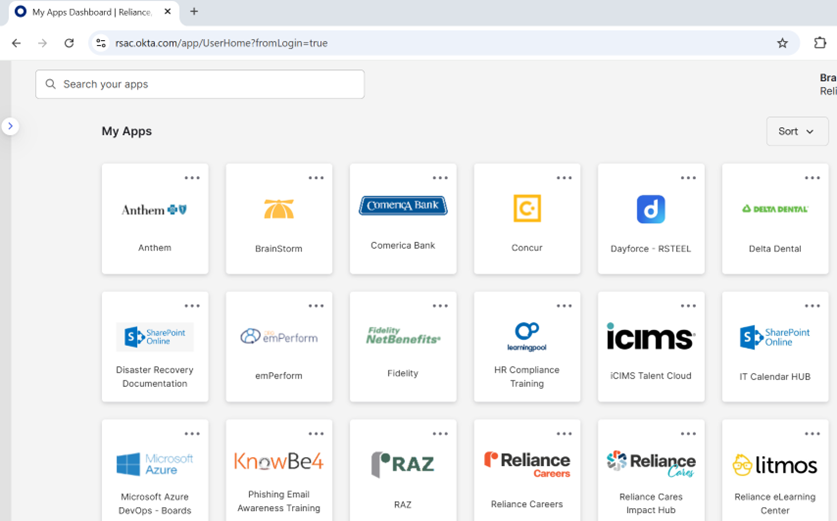This screenshot has width=837, height=521.
Task: Launch Concur using its yellow icon
Action: click(527, 208)
